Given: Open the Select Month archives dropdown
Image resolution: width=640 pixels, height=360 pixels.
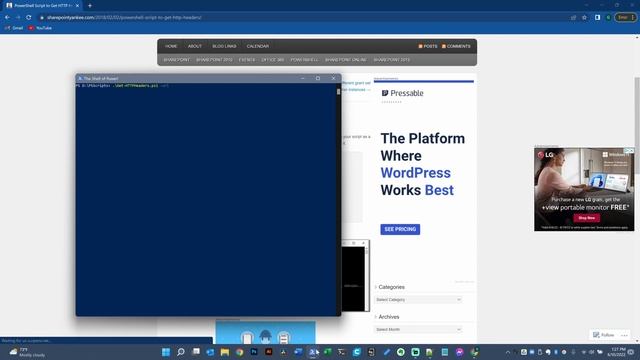Looking at the screenshot, I should 418,329.
